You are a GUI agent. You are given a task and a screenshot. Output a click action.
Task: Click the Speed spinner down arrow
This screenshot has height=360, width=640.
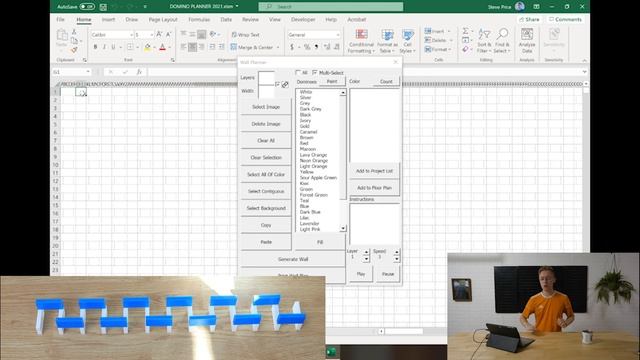click(x=396, y=259)
